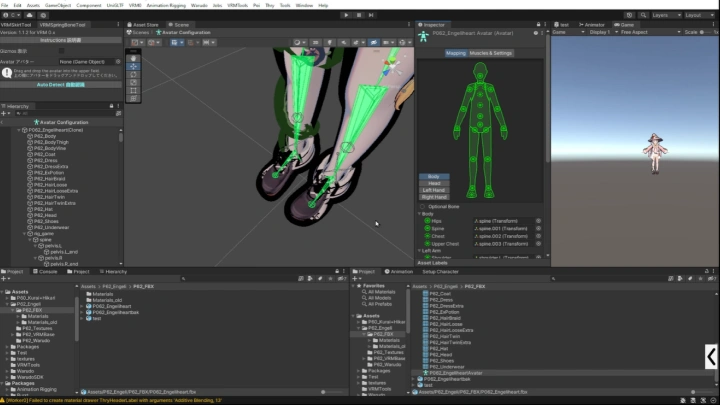
Task: Click the Head body part button
Action: tap(434, 183)
